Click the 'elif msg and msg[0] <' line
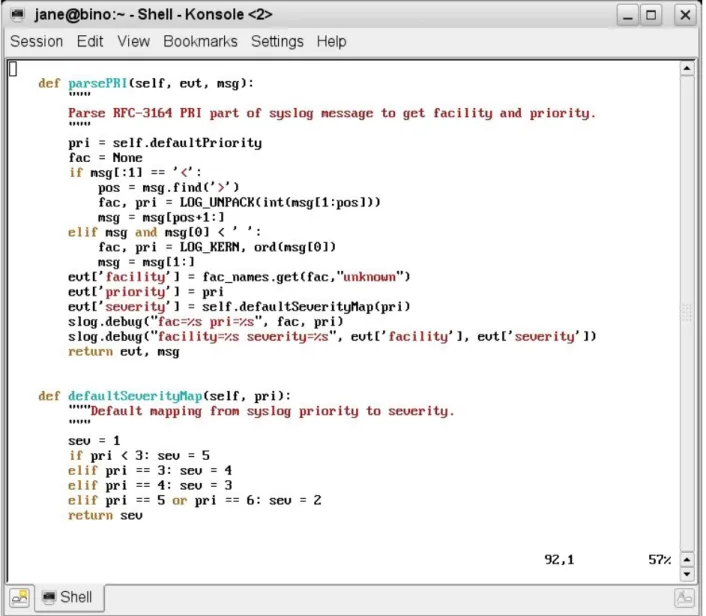The height and width of the screenshot is (616, 706). tap(164, 232)
